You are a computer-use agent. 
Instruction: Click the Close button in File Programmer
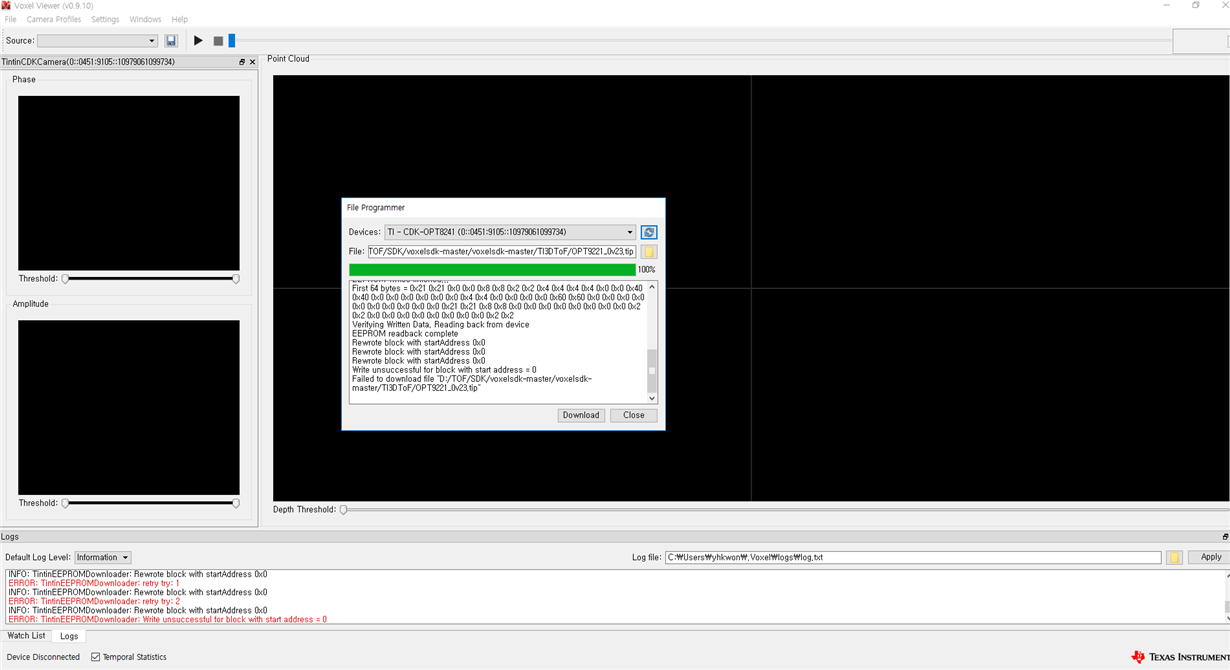[634, 415]
